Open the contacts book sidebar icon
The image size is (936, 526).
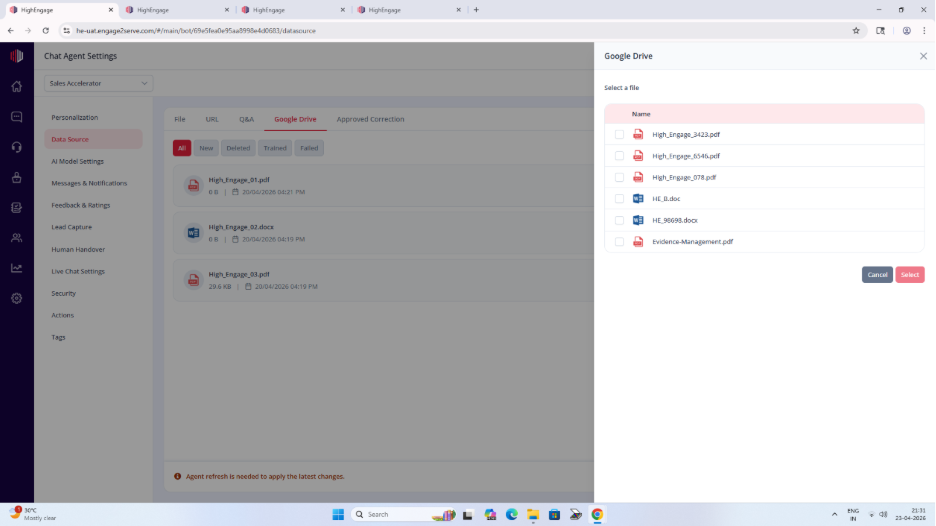[17, 208]
